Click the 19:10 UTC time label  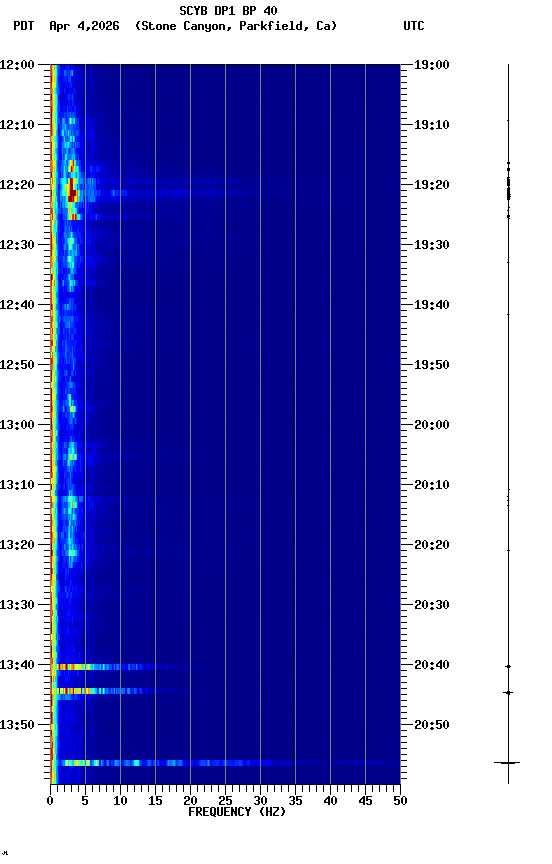432,125
